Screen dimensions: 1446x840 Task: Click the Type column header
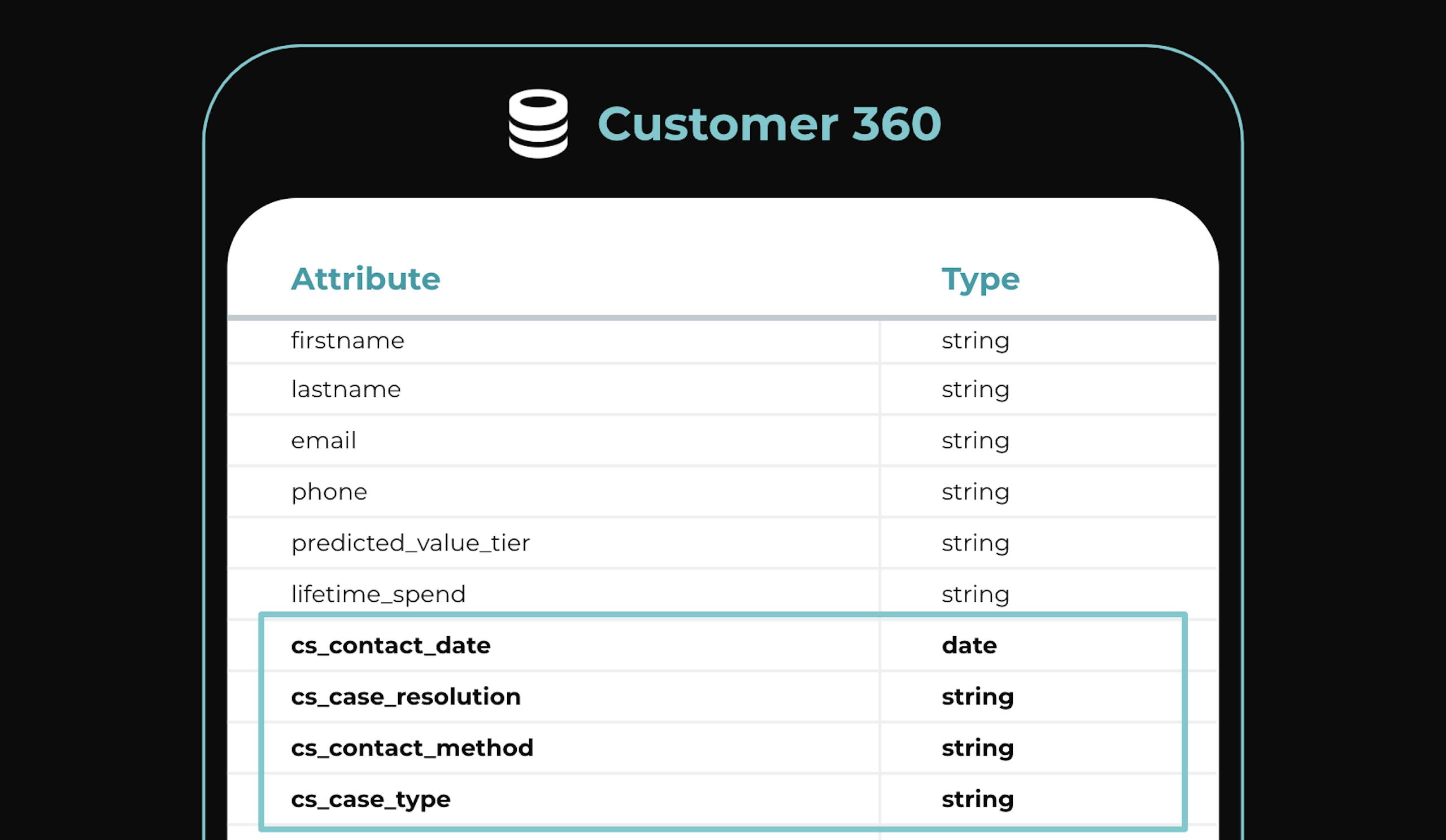coord(981,280)
